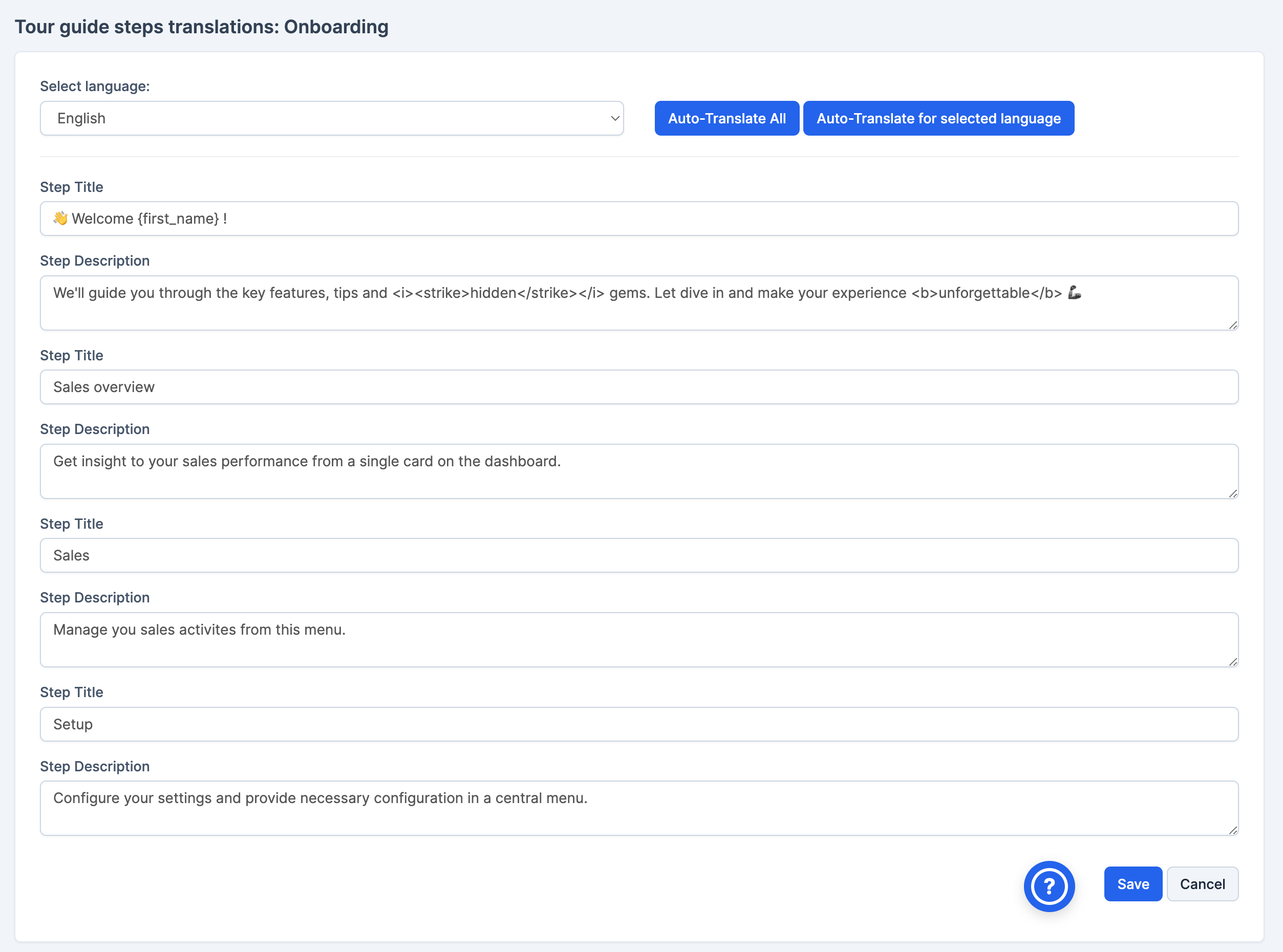Focus the first step description about hidden gems
This screenshot has width=1283, height=952.
pyautogui.click(x=638, y=303)
